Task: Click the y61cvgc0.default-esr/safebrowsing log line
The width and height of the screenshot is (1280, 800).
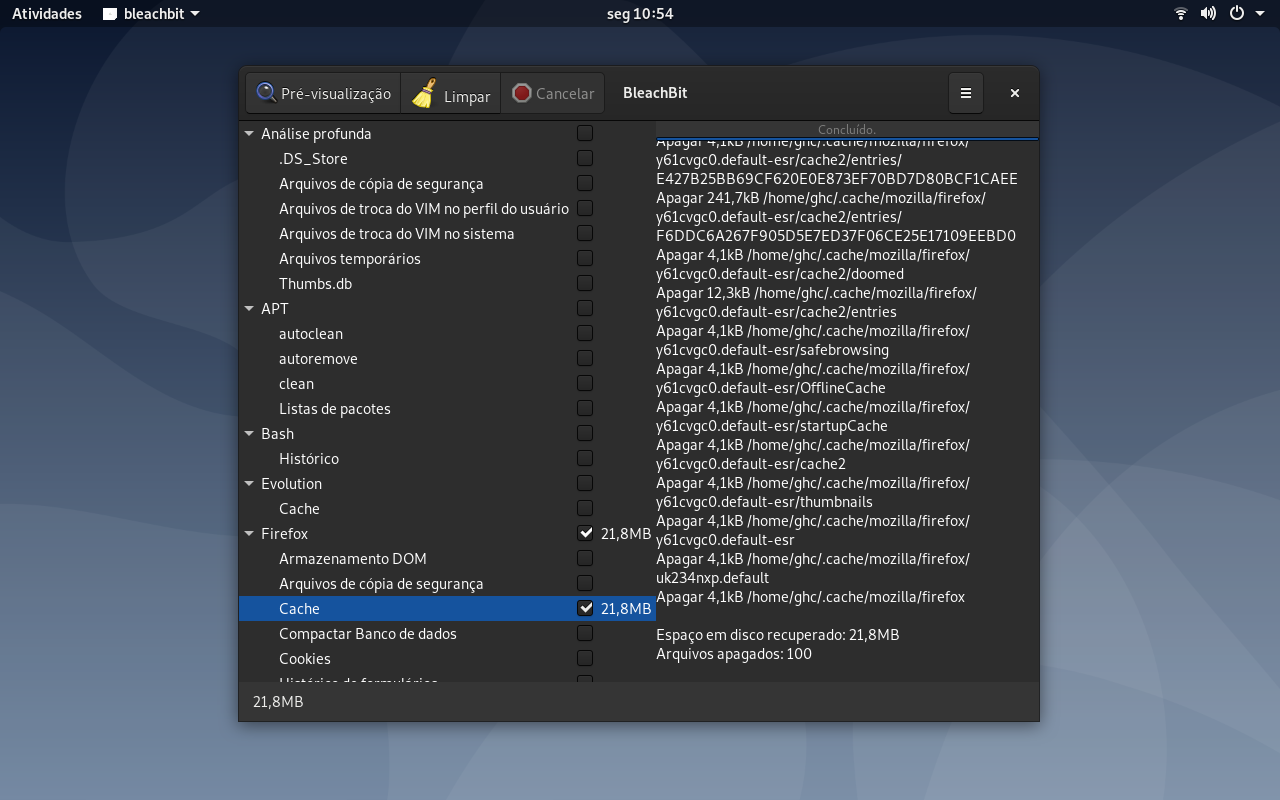Action: [772, 350]
